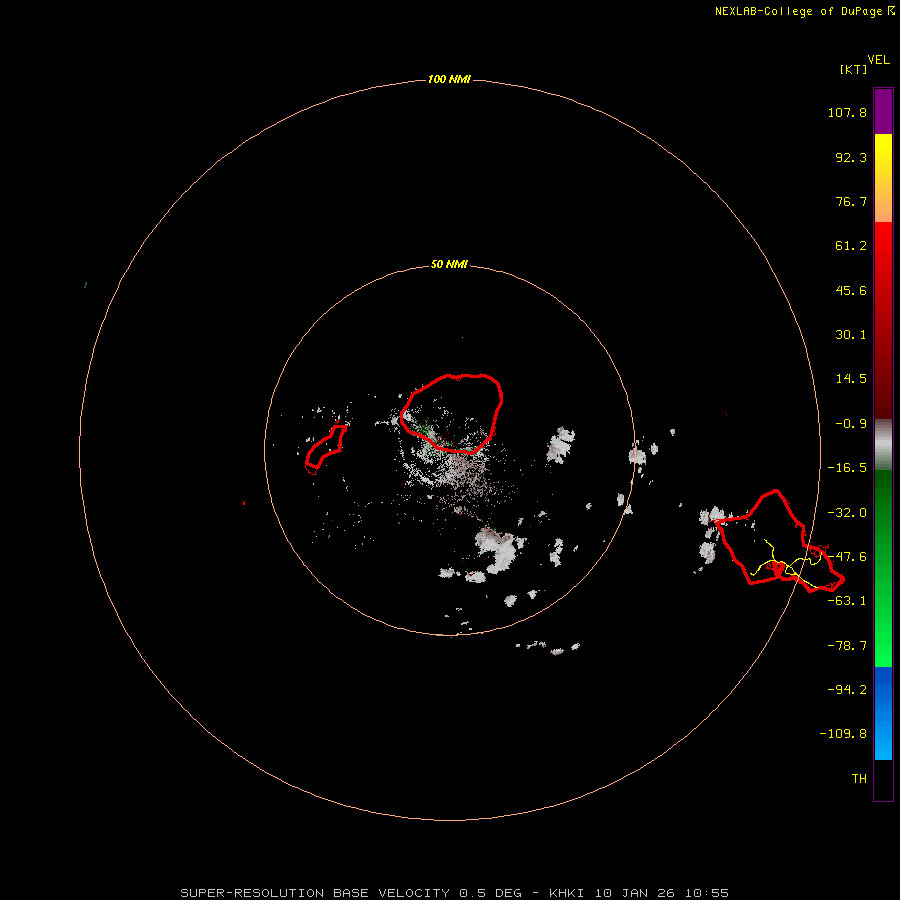Viewport: 900px width, 900px height.
Task: Click the TH legend label
Action: coord(859,779)
